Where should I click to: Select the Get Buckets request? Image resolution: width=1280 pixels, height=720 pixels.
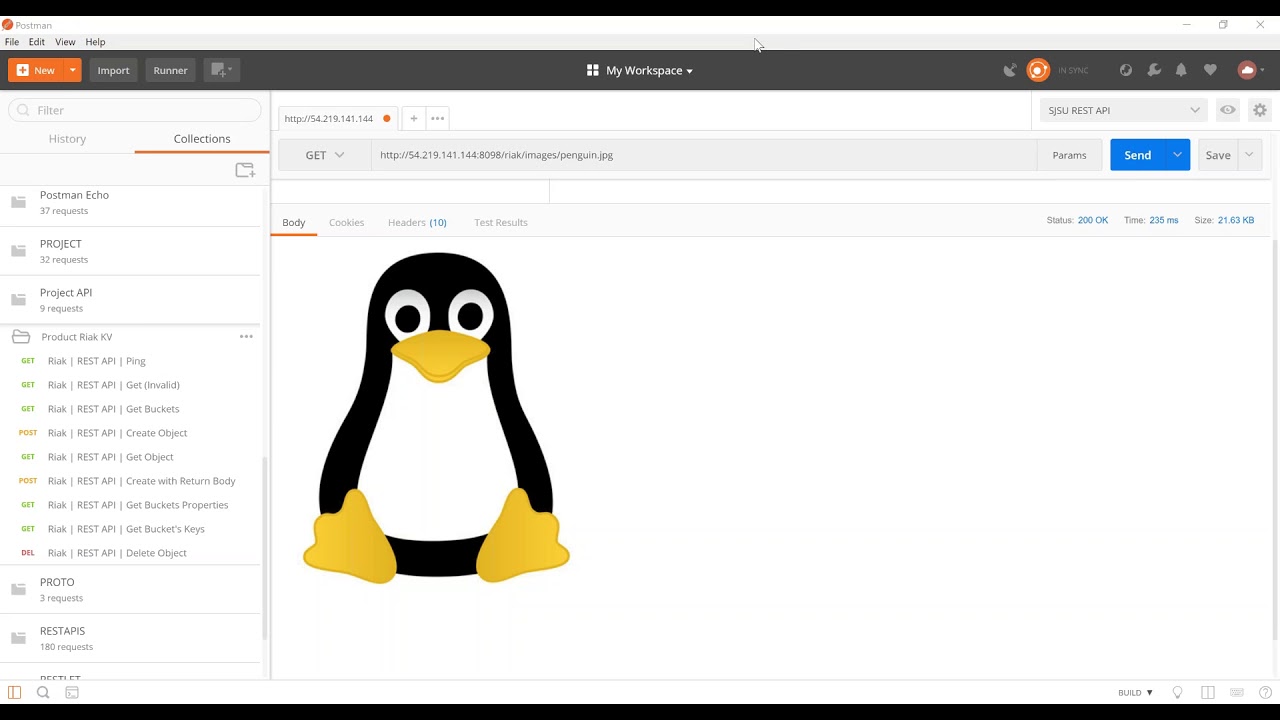[130, 409]
